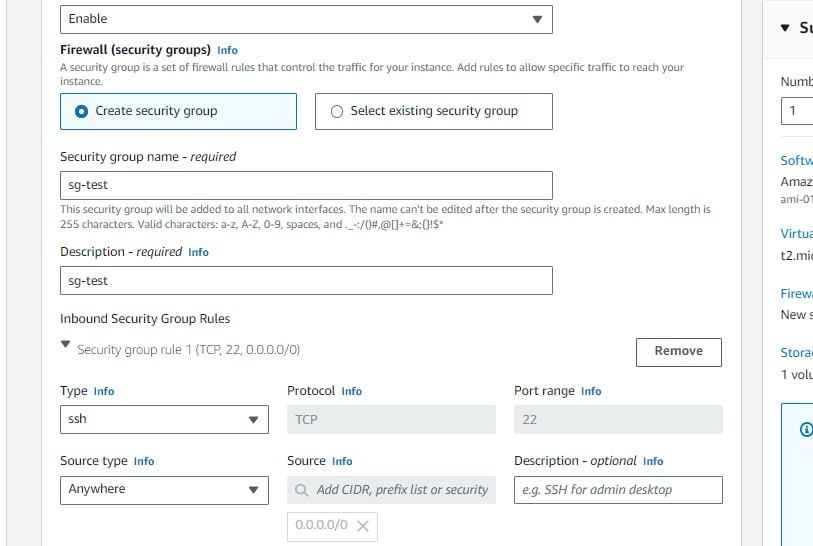This screenshot has width=813, height=546.
Task: Click the search icon in Source field
Action: coord(301,490)
